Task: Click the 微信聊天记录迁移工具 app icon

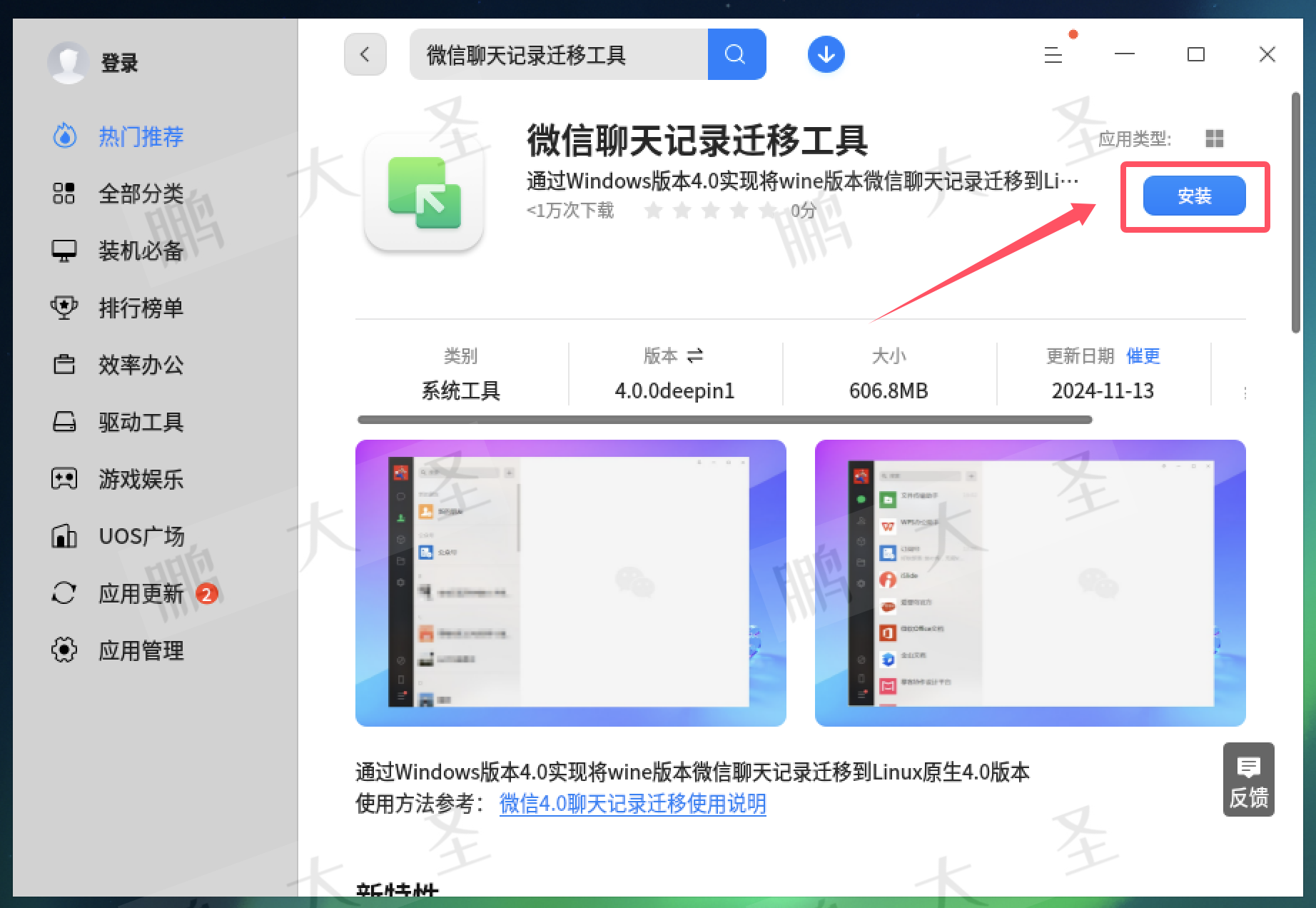Action: 424,192
